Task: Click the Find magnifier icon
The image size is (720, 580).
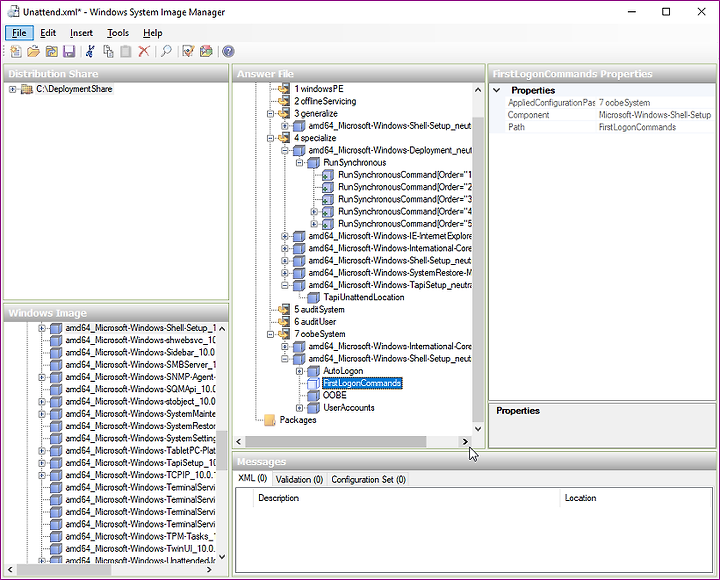Action: point(166,51)
